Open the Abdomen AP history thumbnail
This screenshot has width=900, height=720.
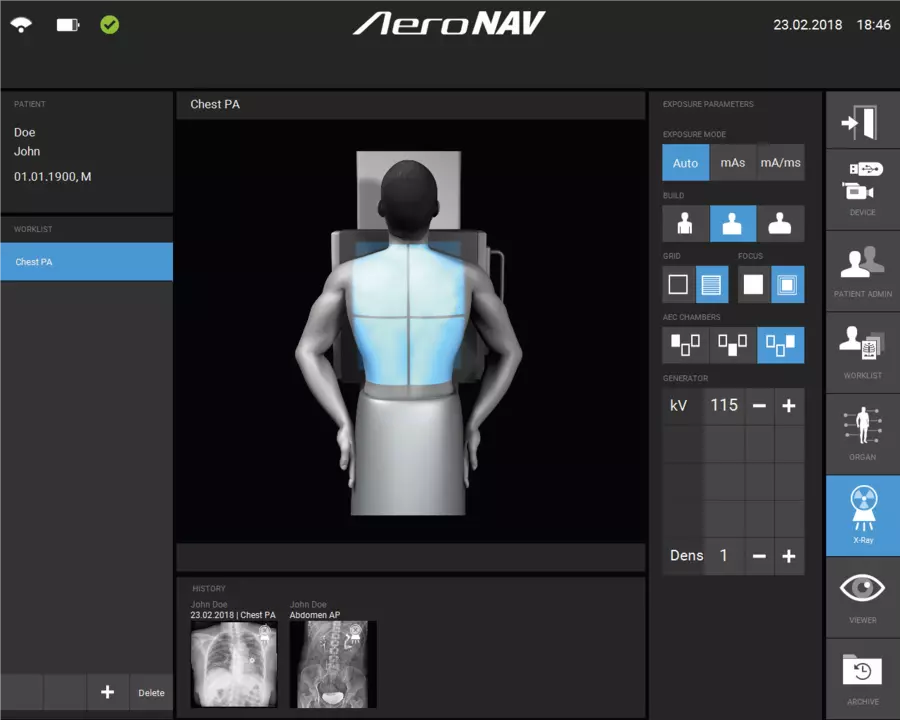click(333, 664)
